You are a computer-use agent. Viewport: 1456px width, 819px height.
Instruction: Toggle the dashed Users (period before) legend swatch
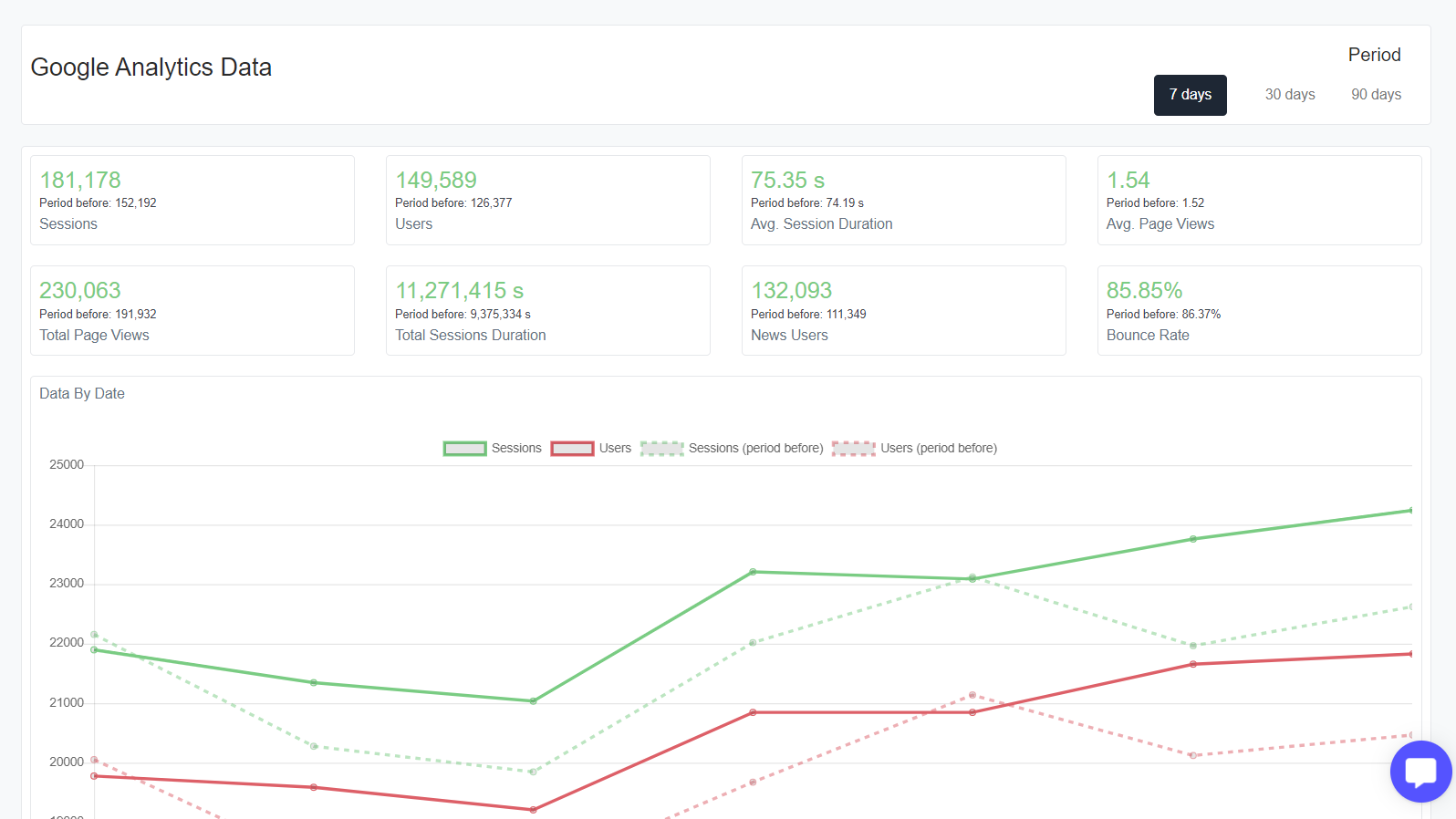pyautogui.click(x=853, y=449)
